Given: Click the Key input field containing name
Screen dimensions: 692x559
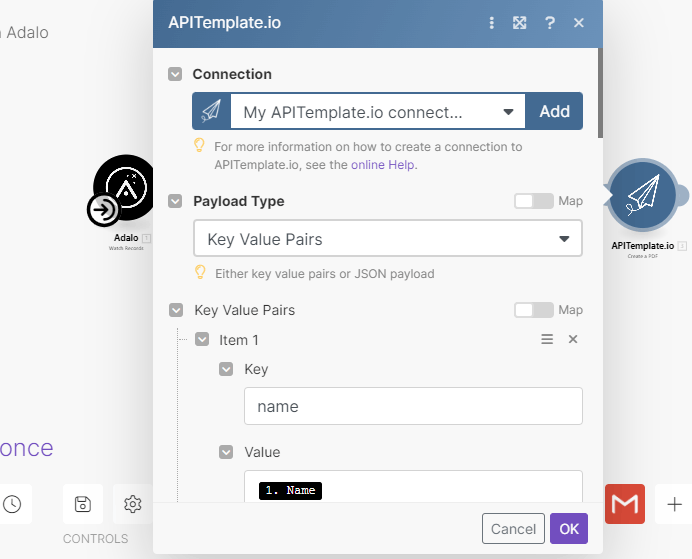Looking at the screenshot, I should 413,406.
